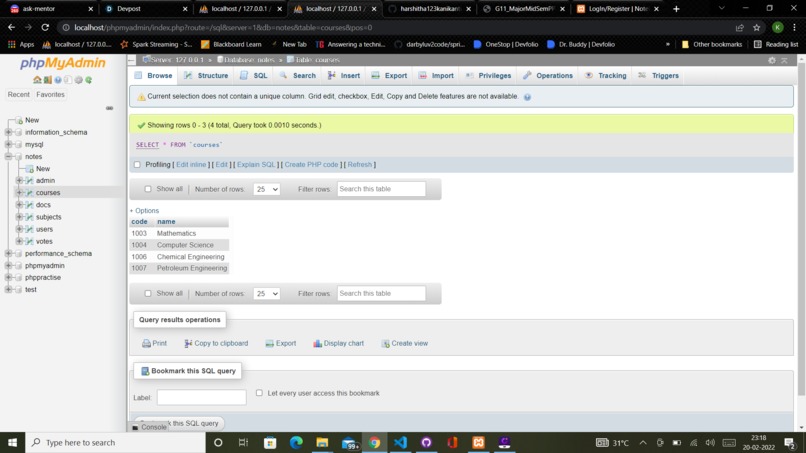
Task: Open Windows Start menu
Action: pos(12,443)
